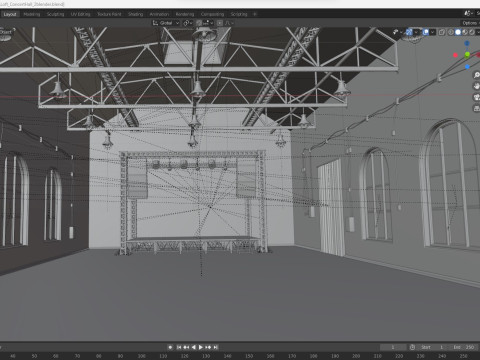Toggle proportional editing button
The image size is (480, 360).
coord(220,23)
